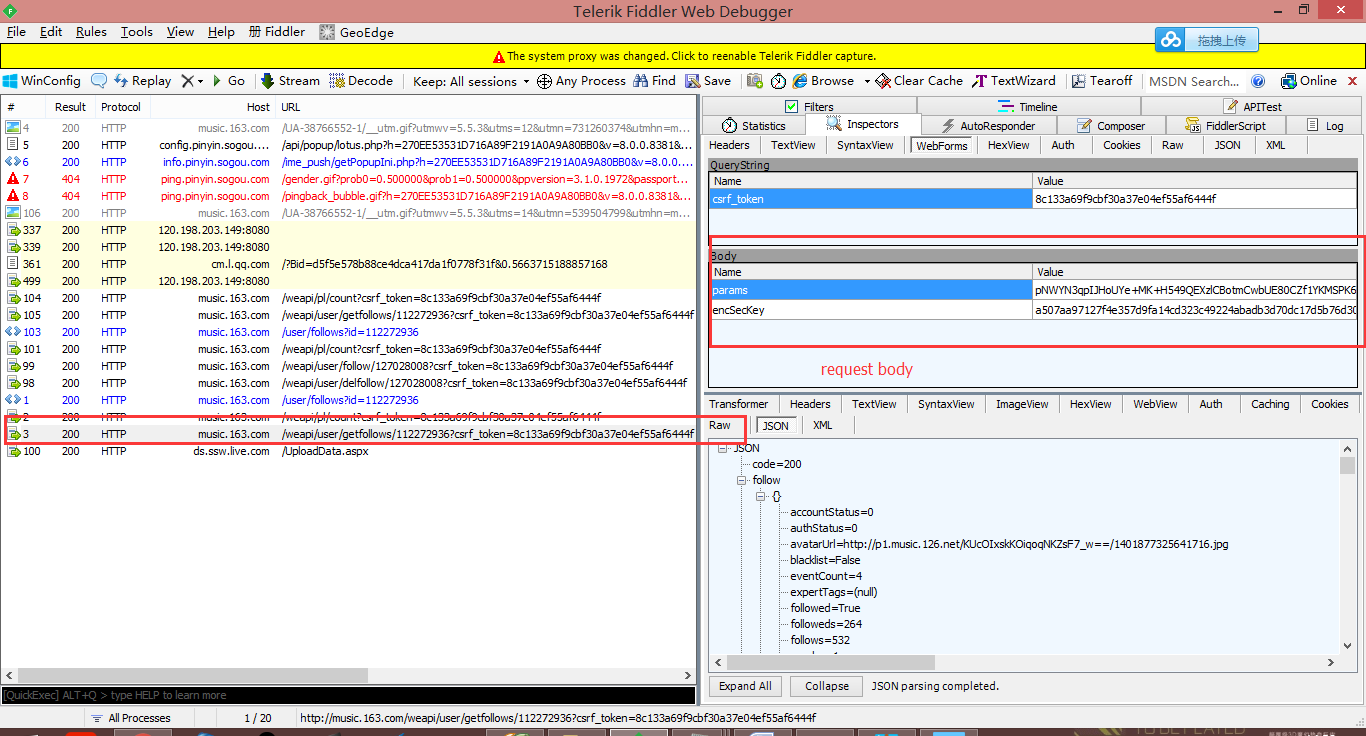
Task: Click the Online network status icon
Action: (1308, 81)
